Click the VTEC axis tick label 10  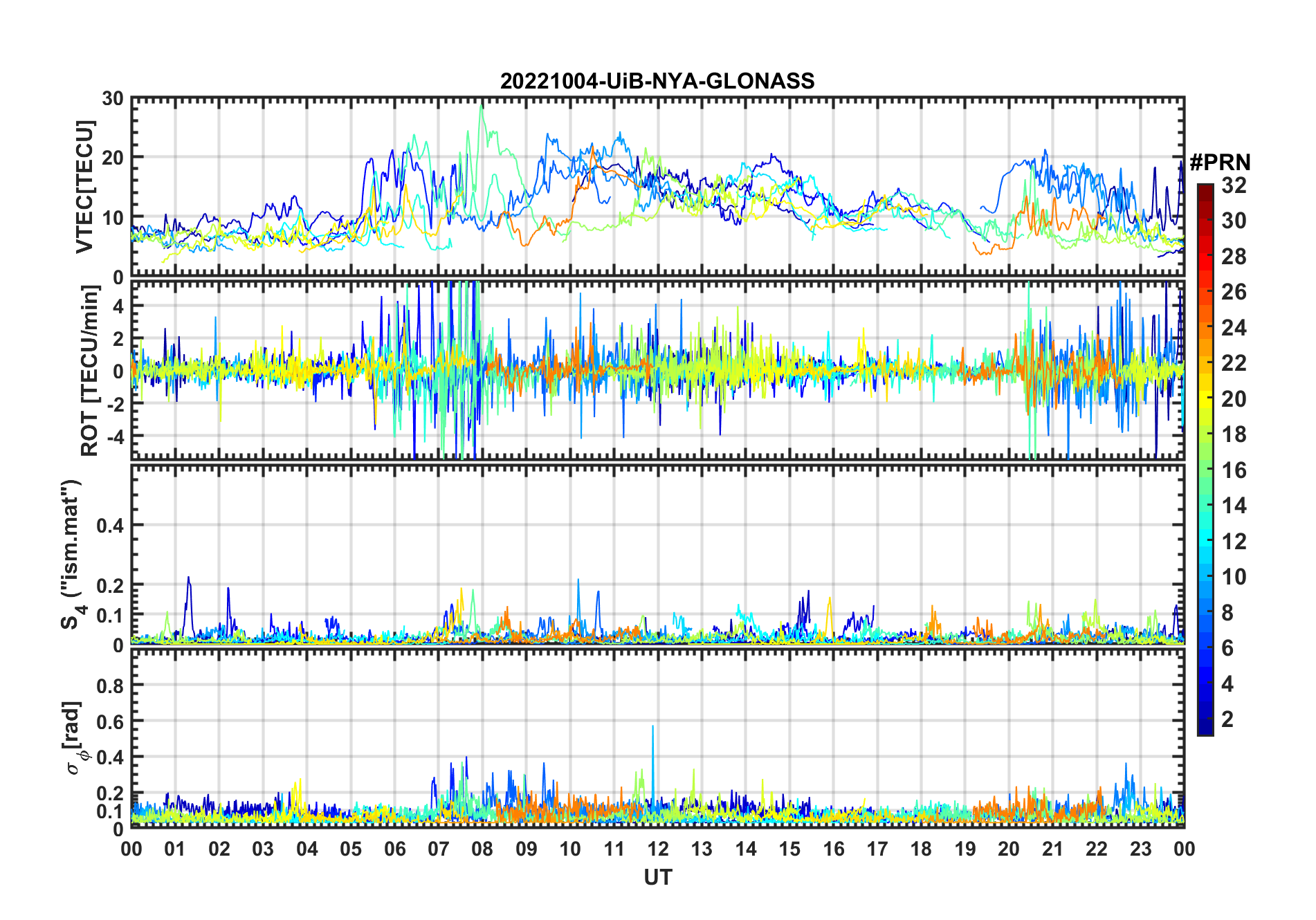coord(113,218)
